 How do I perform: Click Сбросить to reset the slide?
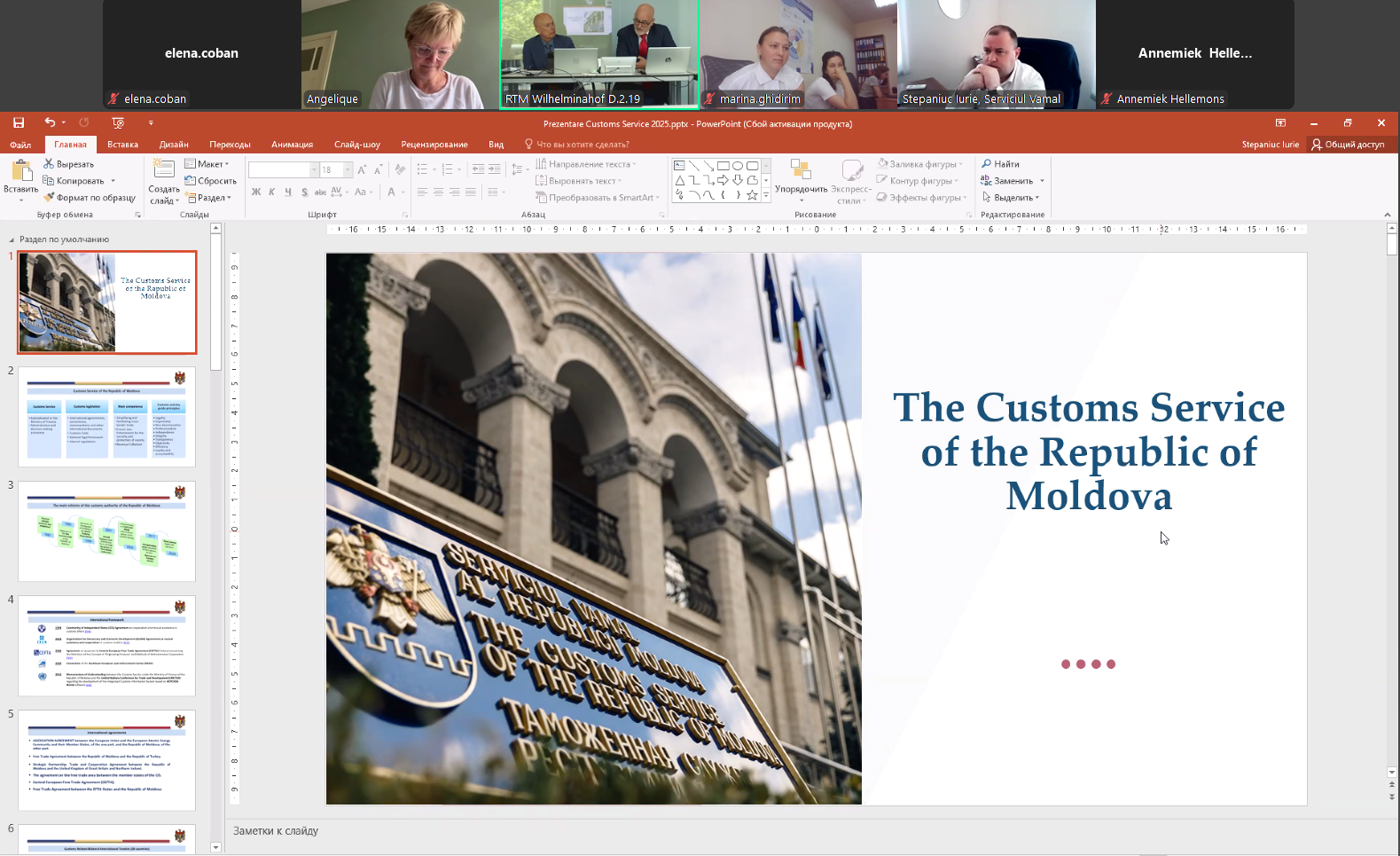[x=210, y=181]
